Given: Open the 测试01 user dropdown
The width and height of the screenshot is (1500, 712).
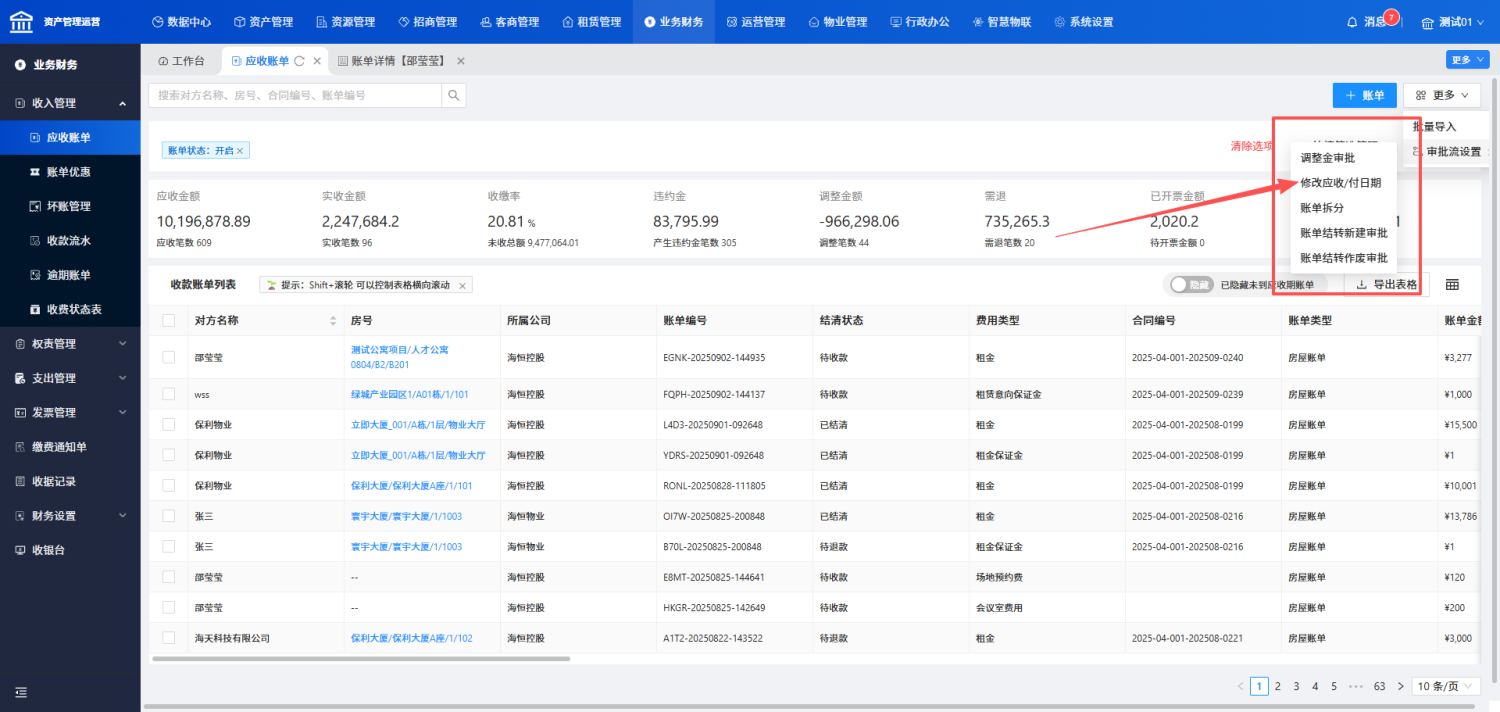Looking at the screenshot, I should pos(1452,22).
